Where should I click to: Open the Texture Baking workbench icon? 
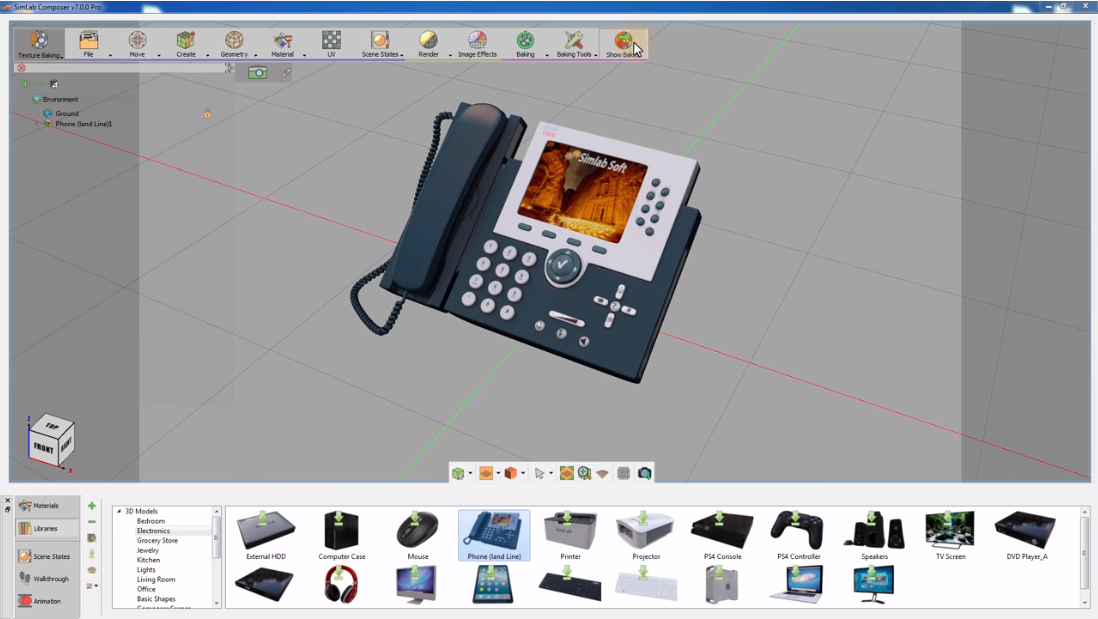pos(39,40)
